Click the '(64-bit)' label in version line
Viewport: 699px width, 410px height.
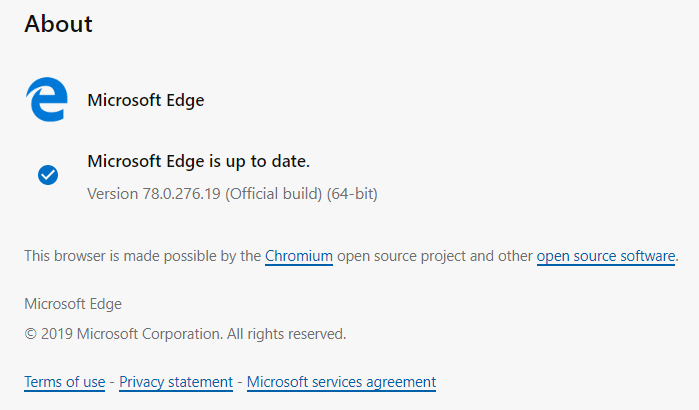(x=352, y=193)
